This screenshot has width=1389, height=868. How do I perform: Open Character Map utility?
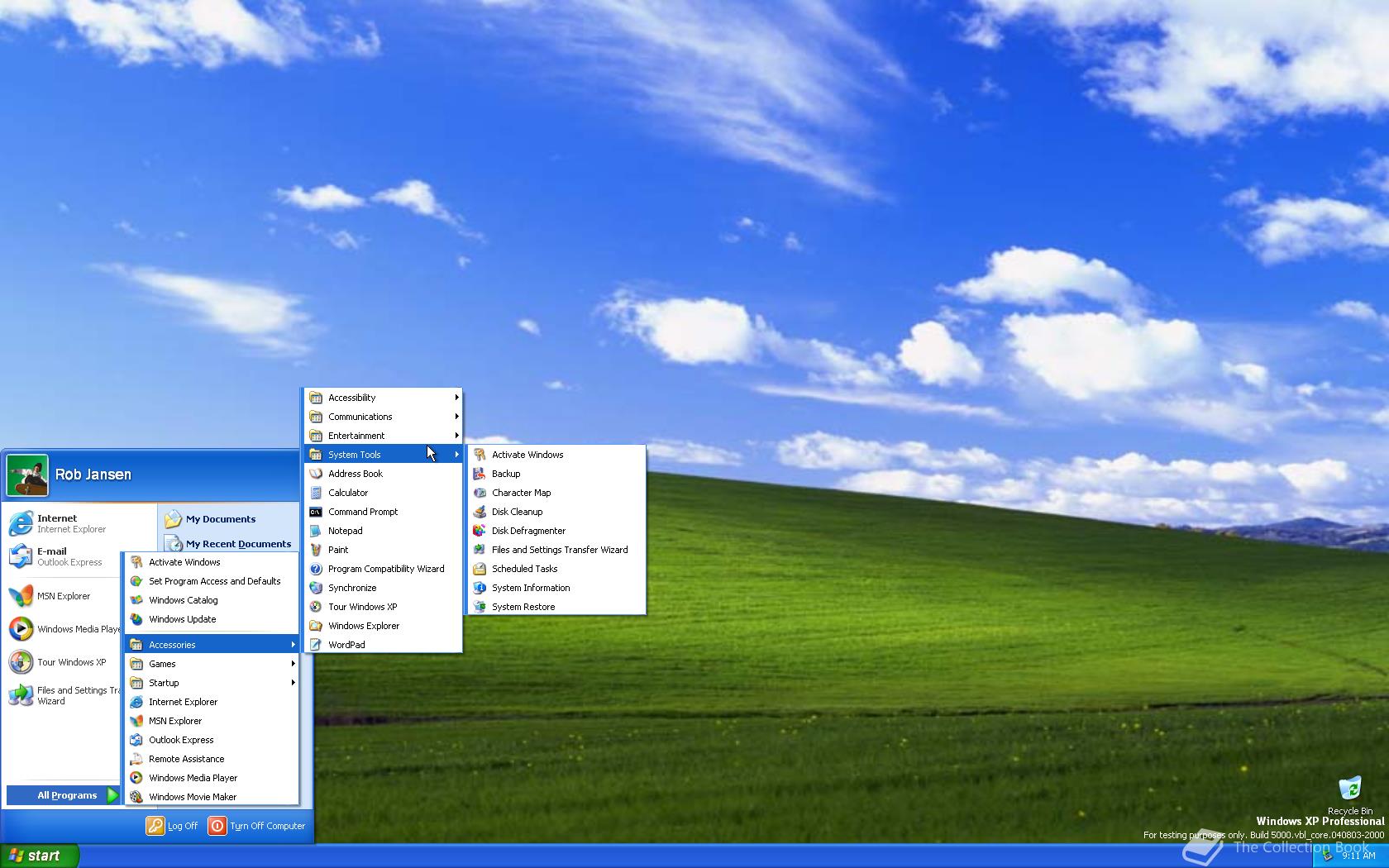(521, 492)
